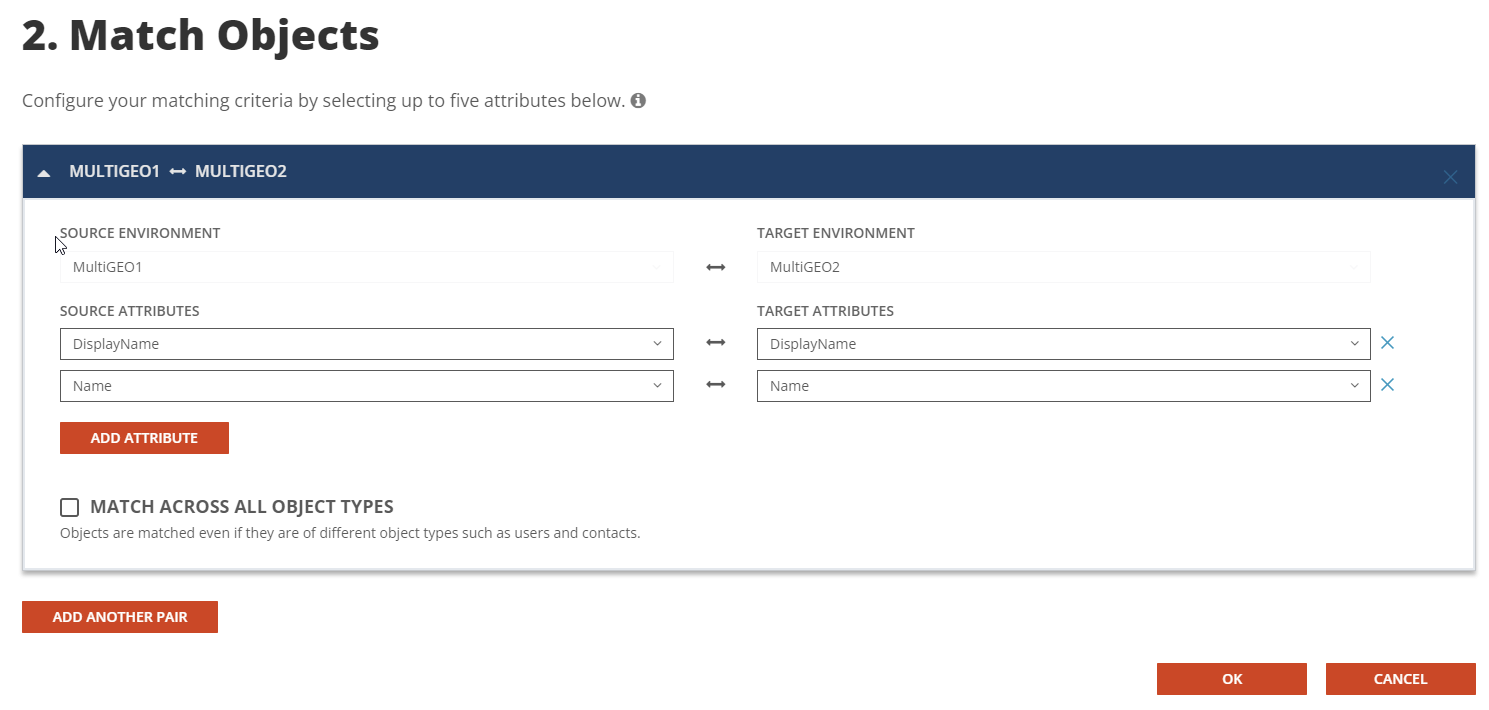Click the Add Attribute button

[x=144, y=438]
